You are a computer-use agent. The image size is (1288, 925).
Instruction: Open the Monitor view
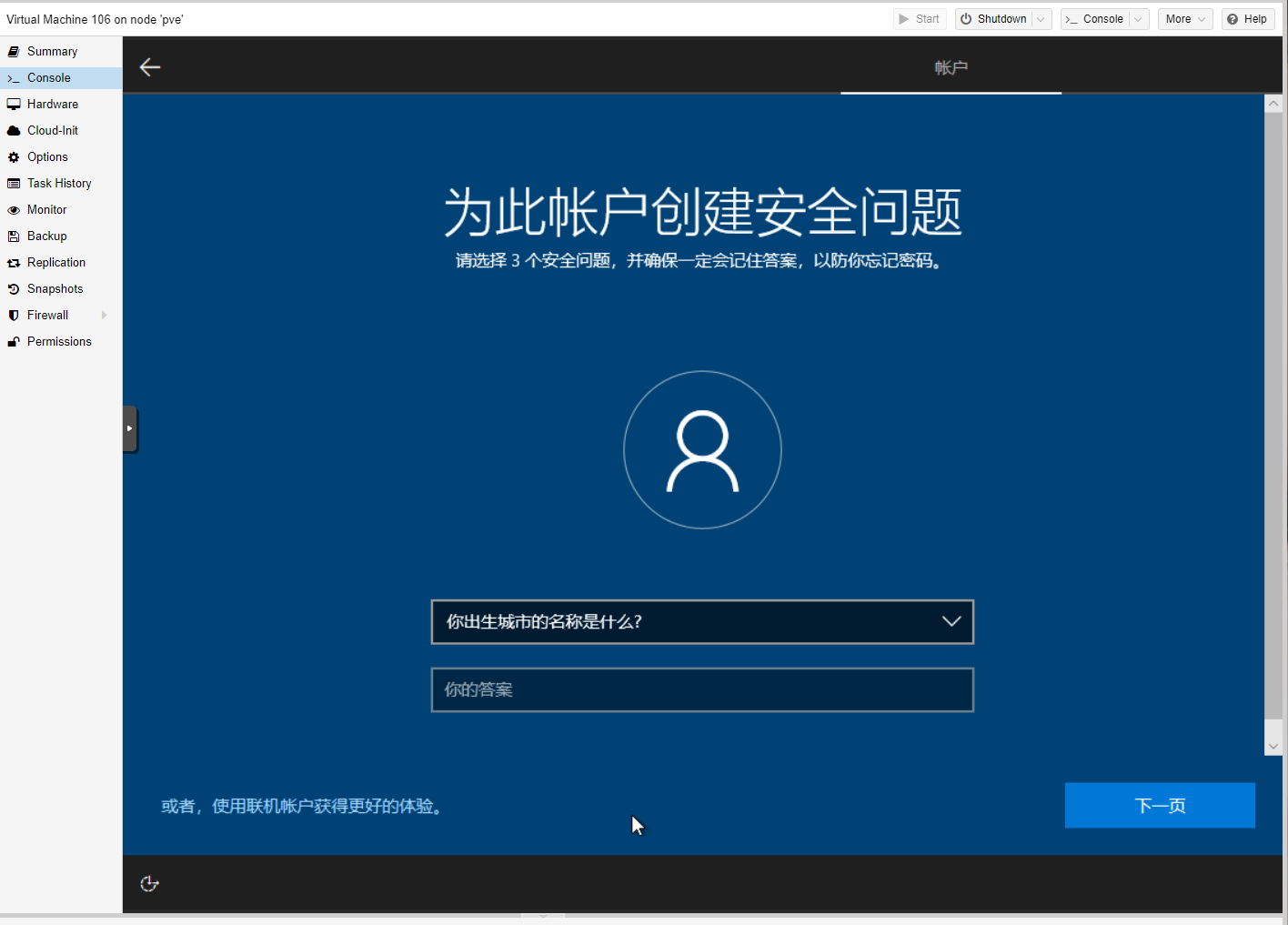coord(47,210)
